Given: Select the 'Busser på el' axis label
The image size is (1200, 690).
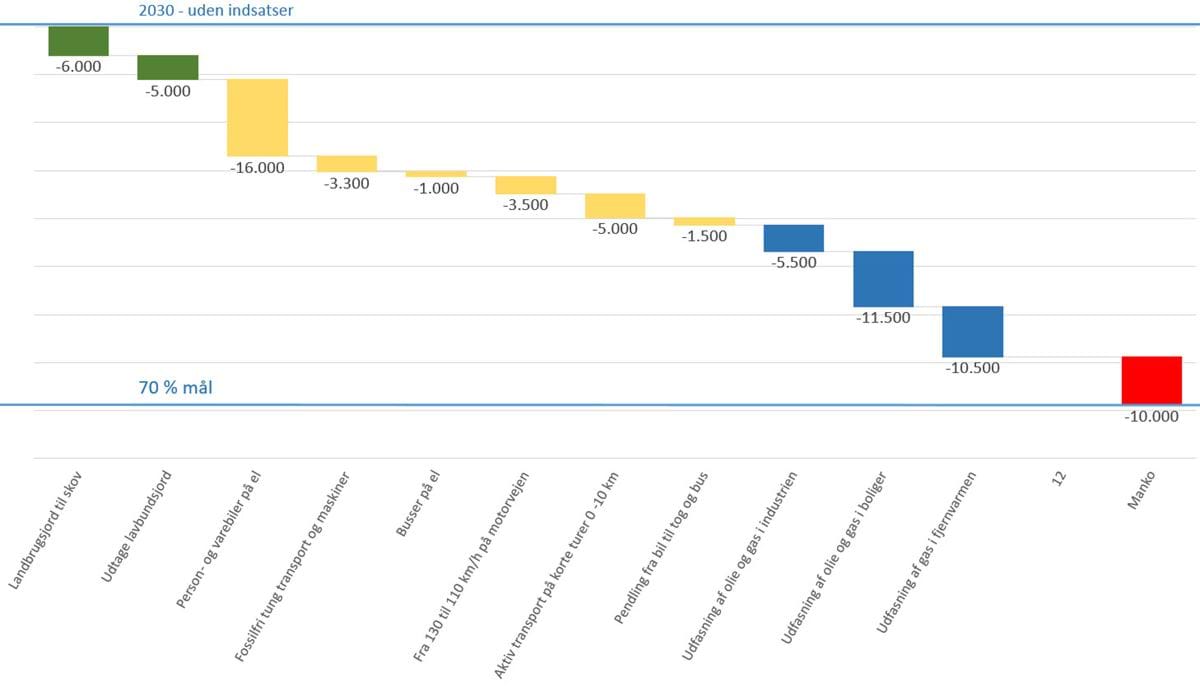Looking at the screenshot, I should 417,502.
